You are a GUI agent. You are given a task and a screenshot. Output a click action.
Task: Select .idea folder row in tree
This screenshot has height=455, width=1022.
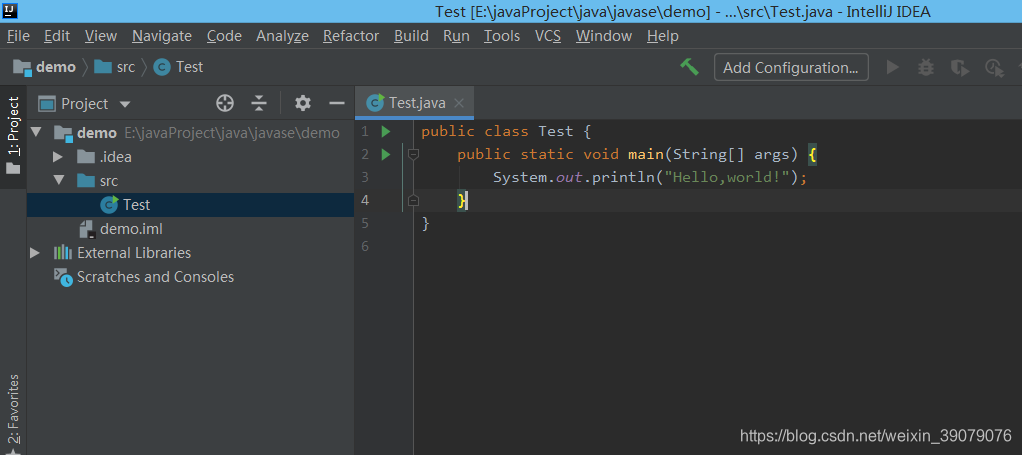coord(190,157)
